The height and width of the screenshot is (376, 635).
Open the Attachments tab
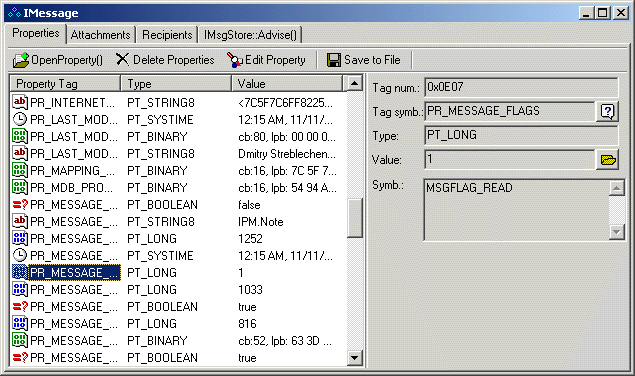click(100, 35)
